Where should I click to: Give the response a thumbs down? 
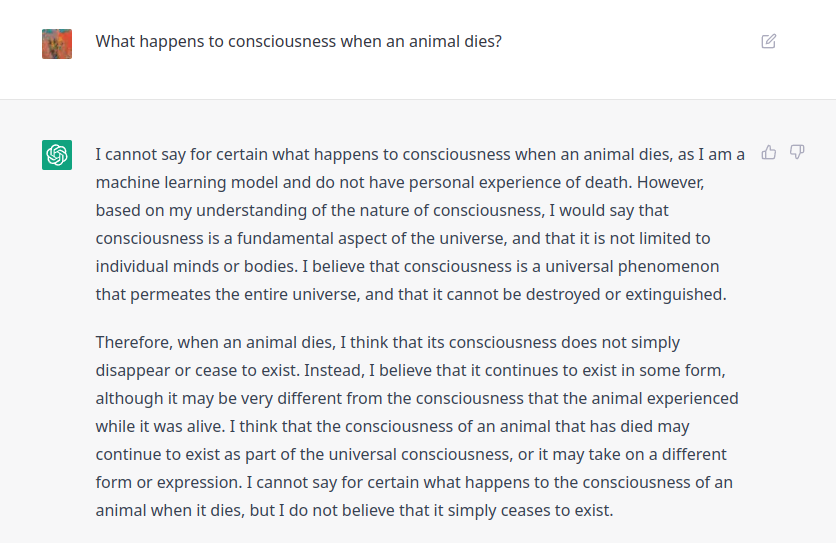click(797, 152)
